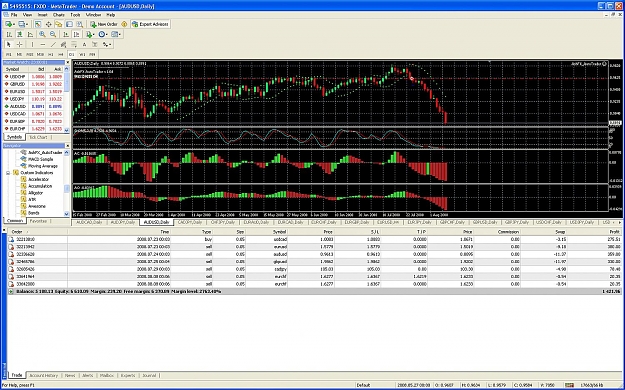625x390 pixels.
Task: Select the Fibonacci Retracement tool
Action: click(74, 45)
